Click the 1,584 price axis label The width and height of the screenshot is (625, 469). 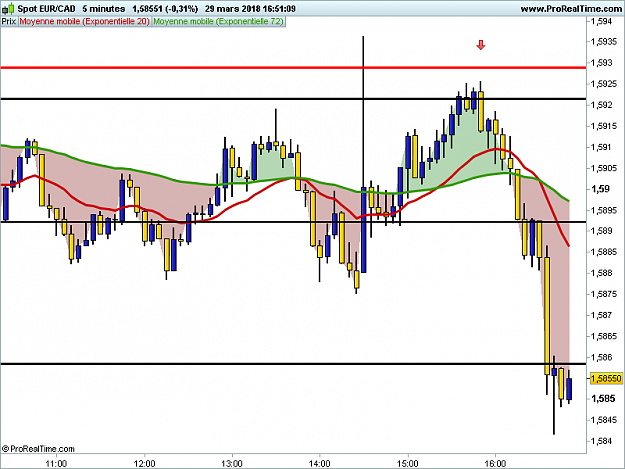[601, 441]
